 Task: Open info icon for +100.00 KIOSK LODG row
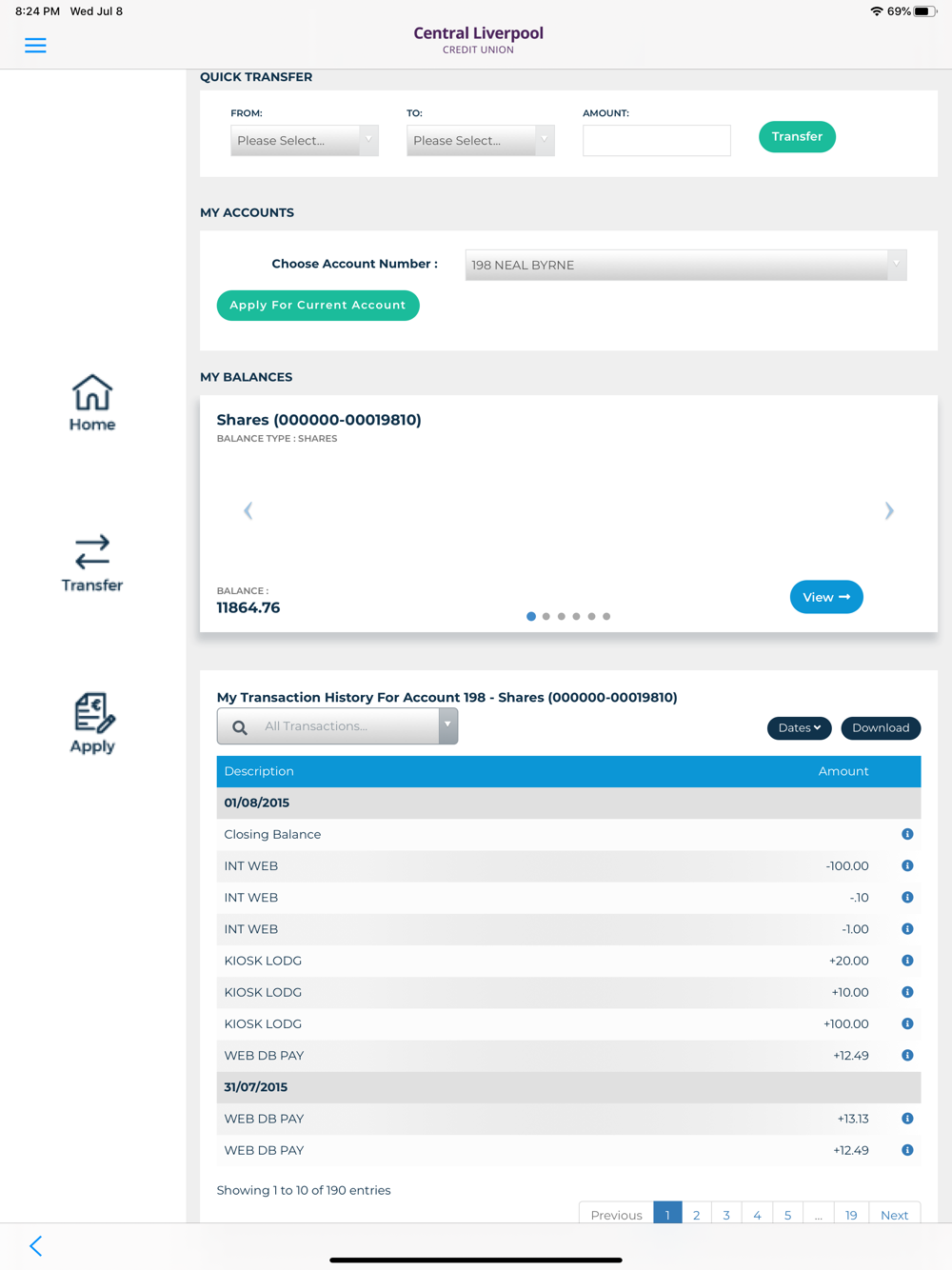(x=907, y=1023)
